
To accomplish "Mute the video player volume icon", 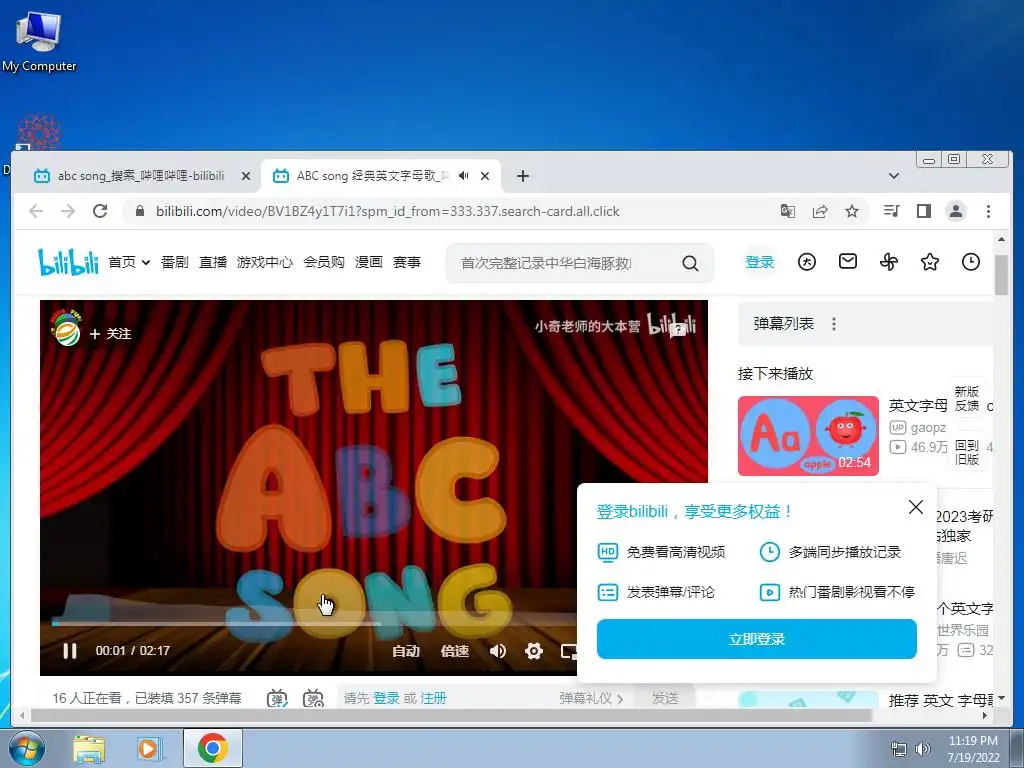I will (498, 650).
